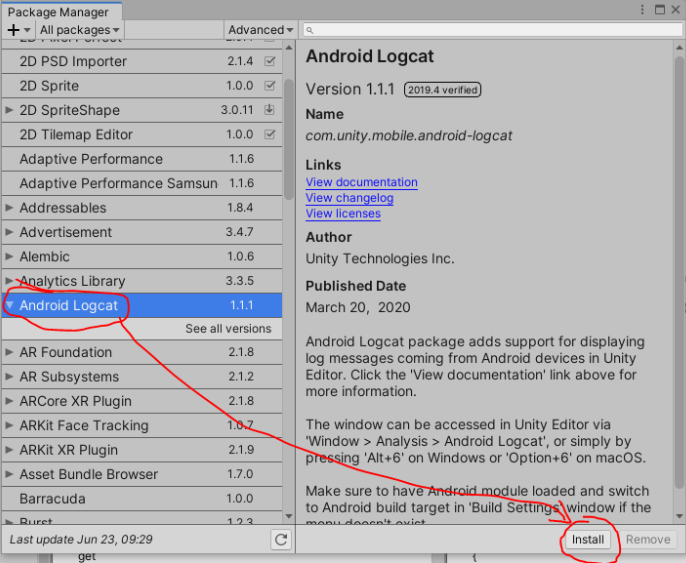Viewport: 686px width, 563px height.
Task: Expand the Analytics Library entry
Action: coord(9,280)
